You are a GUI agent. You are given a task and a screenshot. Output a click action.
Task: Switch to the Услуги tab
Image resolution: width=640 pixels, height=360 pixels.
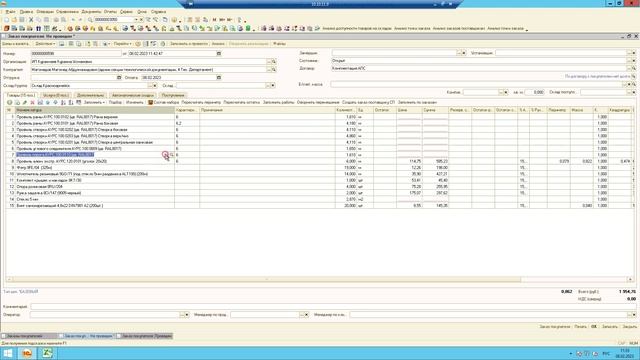[56, 95]
